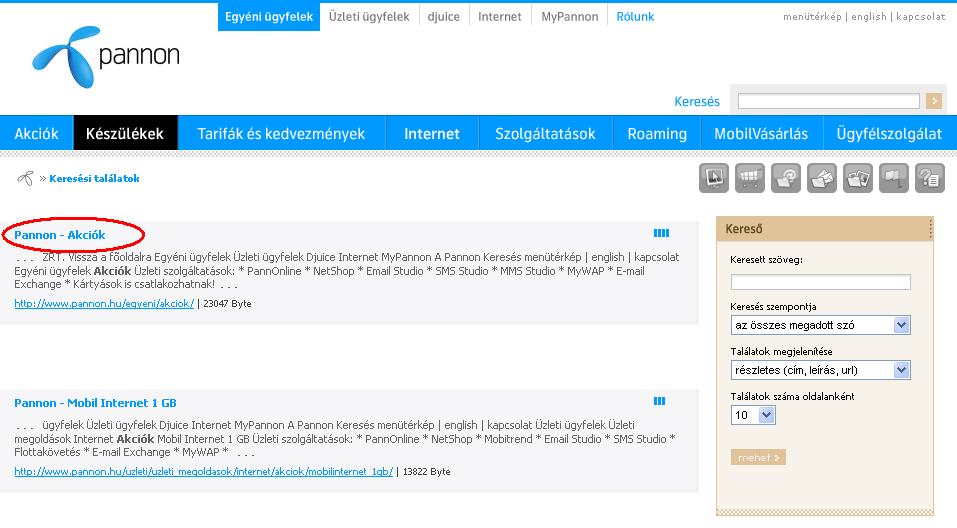957x528 pixels.
Task: Open the djuice tab
Action: (x=444, y=16)
